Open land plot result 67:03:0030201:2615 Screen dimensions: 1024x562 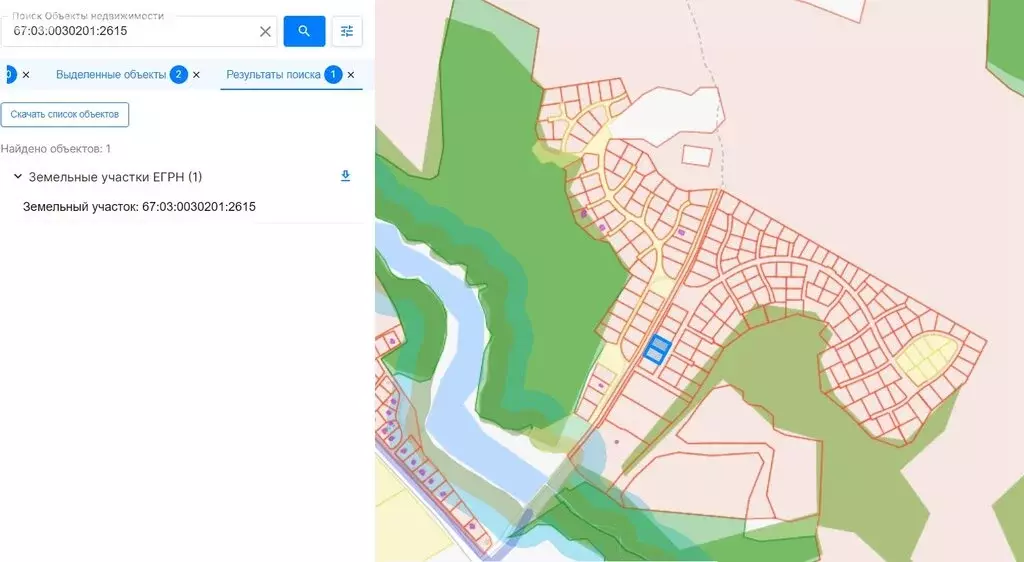(x=139, y=207)
